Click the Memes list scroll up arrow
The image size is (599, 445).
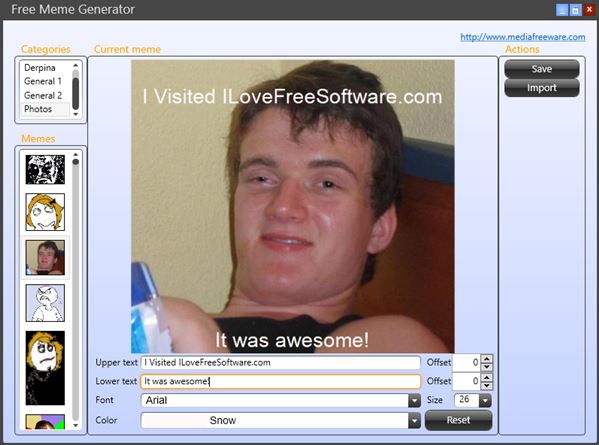click(76, 154)
